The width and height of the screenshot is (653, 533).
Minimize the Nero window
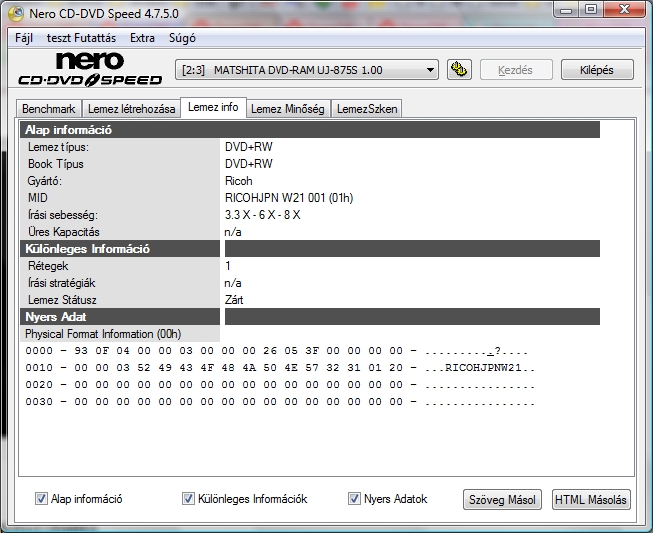click(566, 10)
